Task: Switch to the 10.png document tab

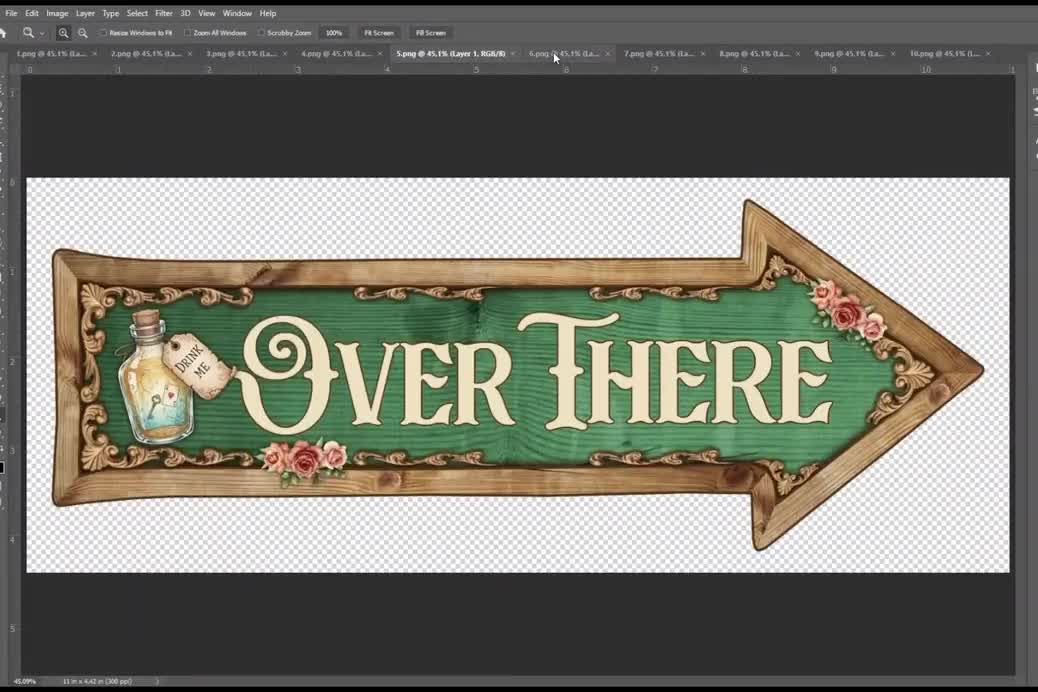Action: (945, 54)
